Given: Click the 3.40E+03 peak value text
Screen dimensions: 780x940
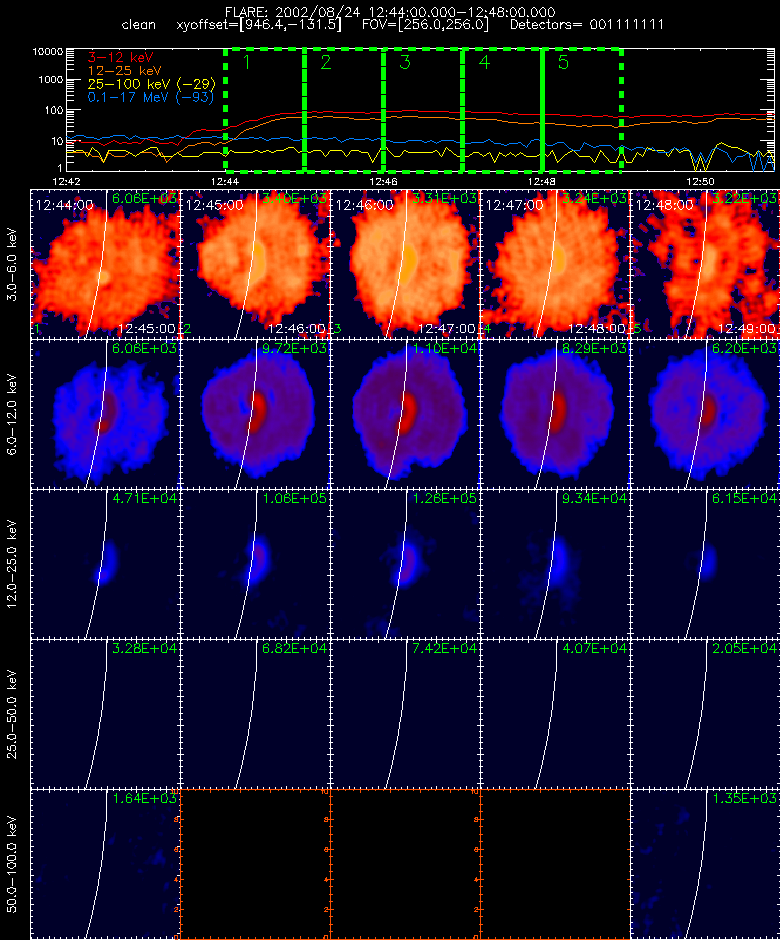Looking at the screenshot, I should click(294, 198).
